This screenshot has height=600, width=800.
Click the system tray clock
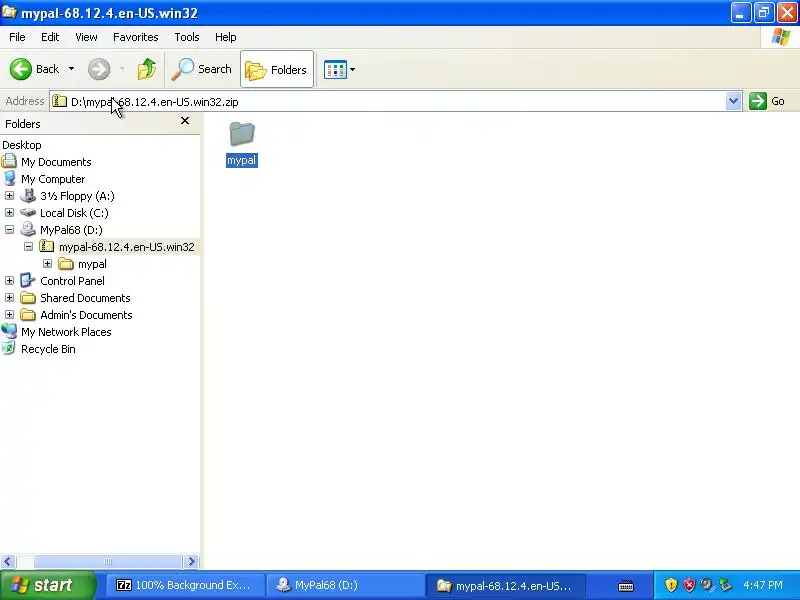point(763,585)
